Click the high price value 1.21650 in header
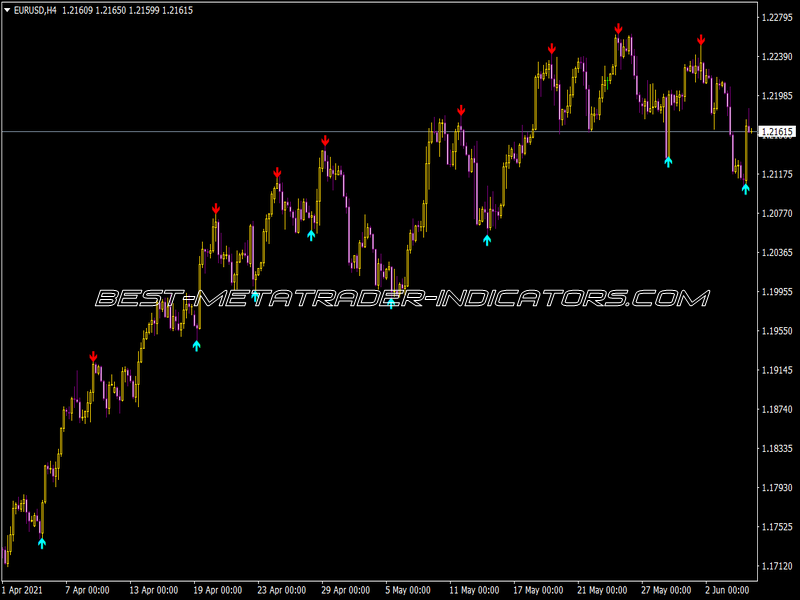Screen dimensions: 800x600 111,10
